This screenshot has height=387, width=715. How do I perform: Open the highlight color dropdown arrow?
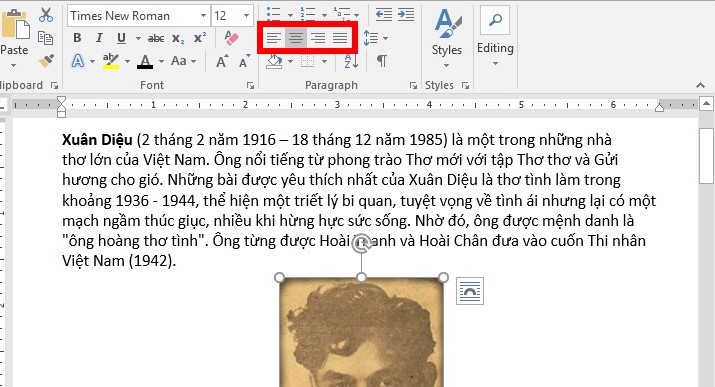(127, 61)
